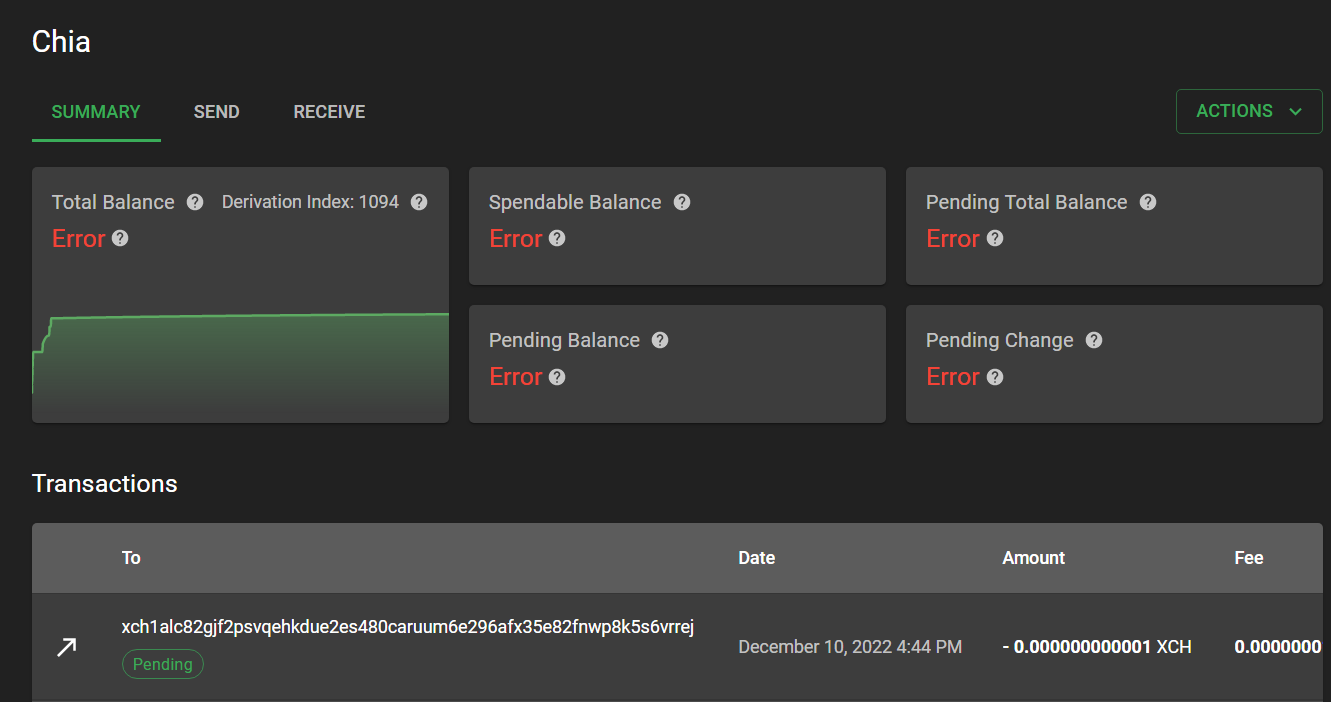Click the help icon beside Total Balance Error

click(x=120, y=238)
